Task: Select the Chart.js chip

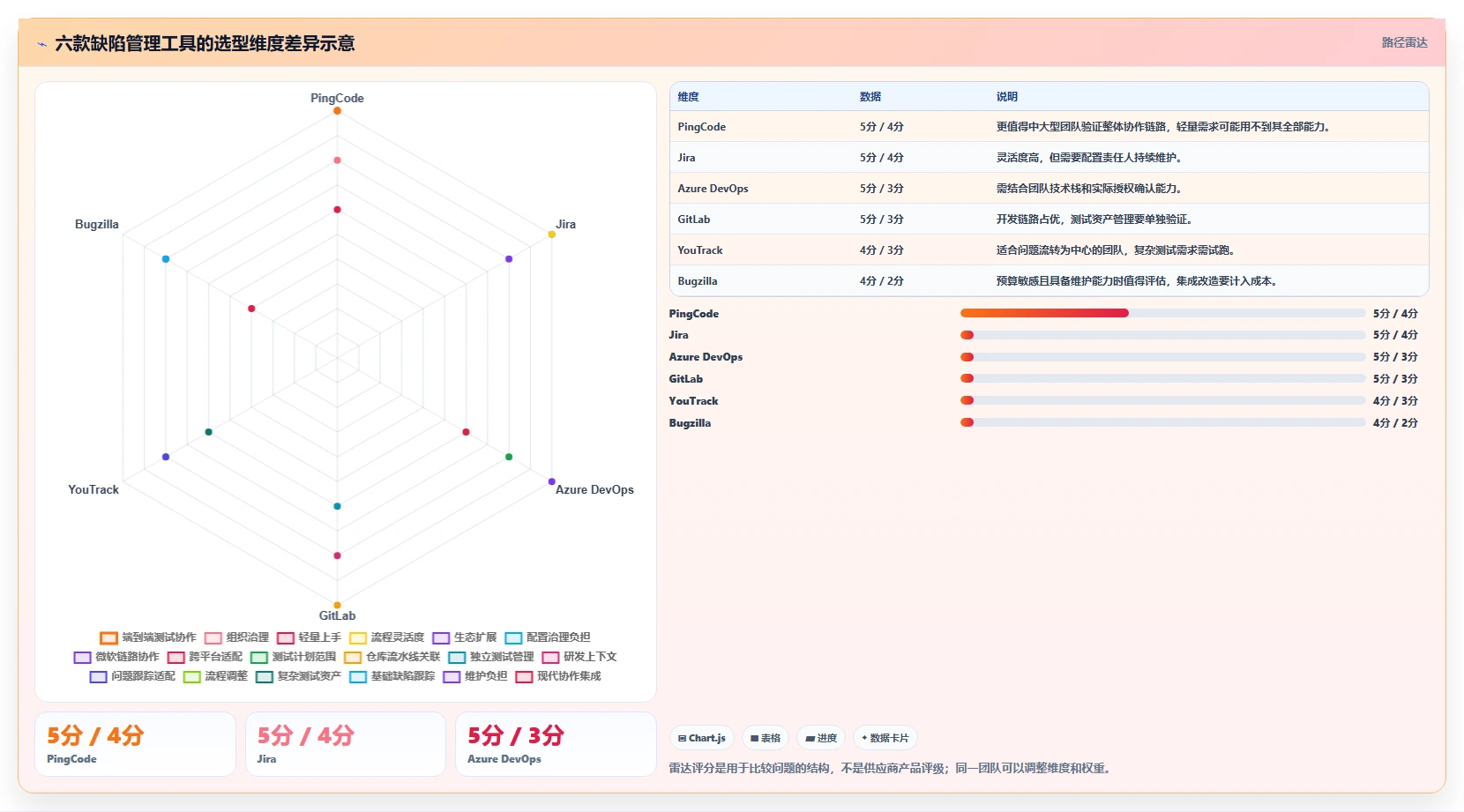Action: click(702, 738)
